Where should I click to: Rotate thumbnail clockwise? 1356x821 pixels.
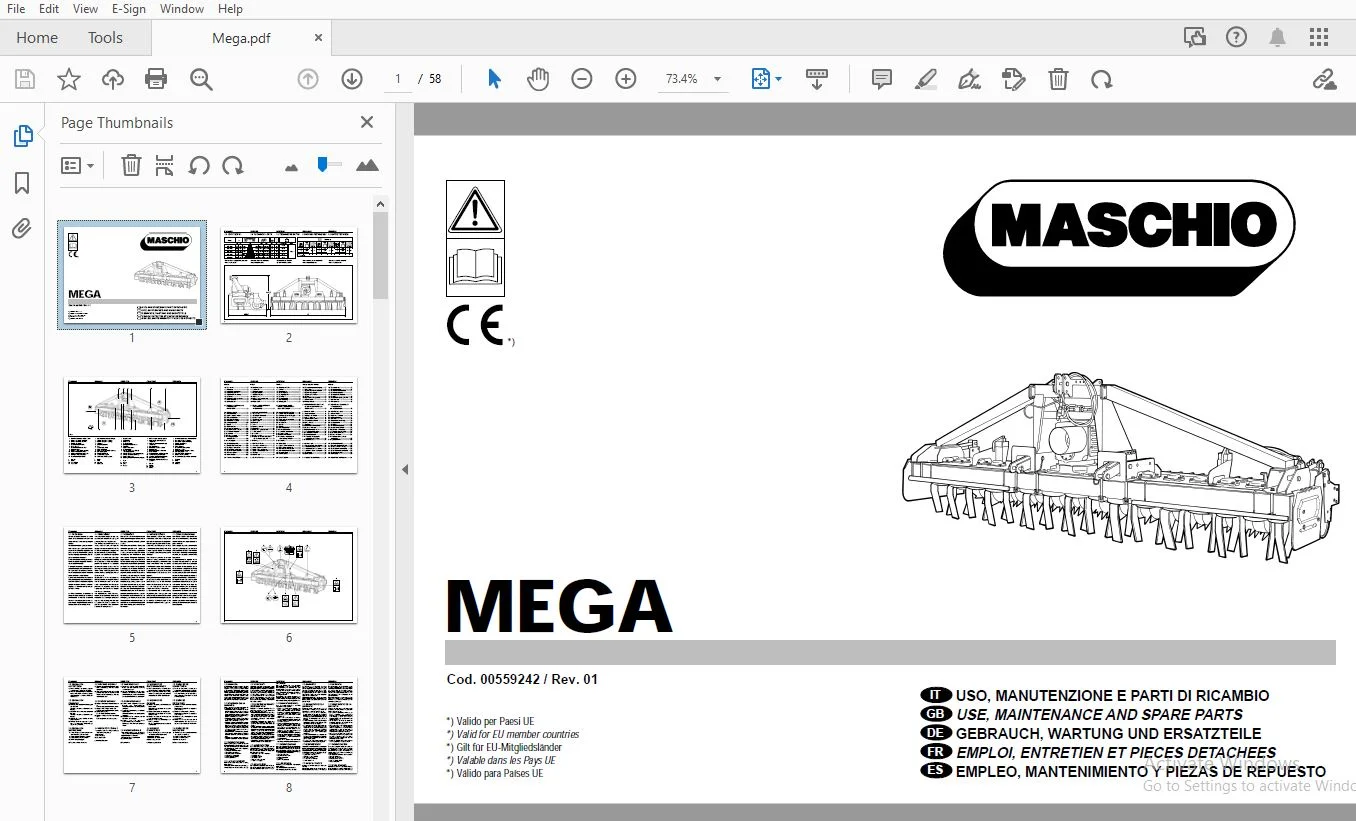point(233,165)
